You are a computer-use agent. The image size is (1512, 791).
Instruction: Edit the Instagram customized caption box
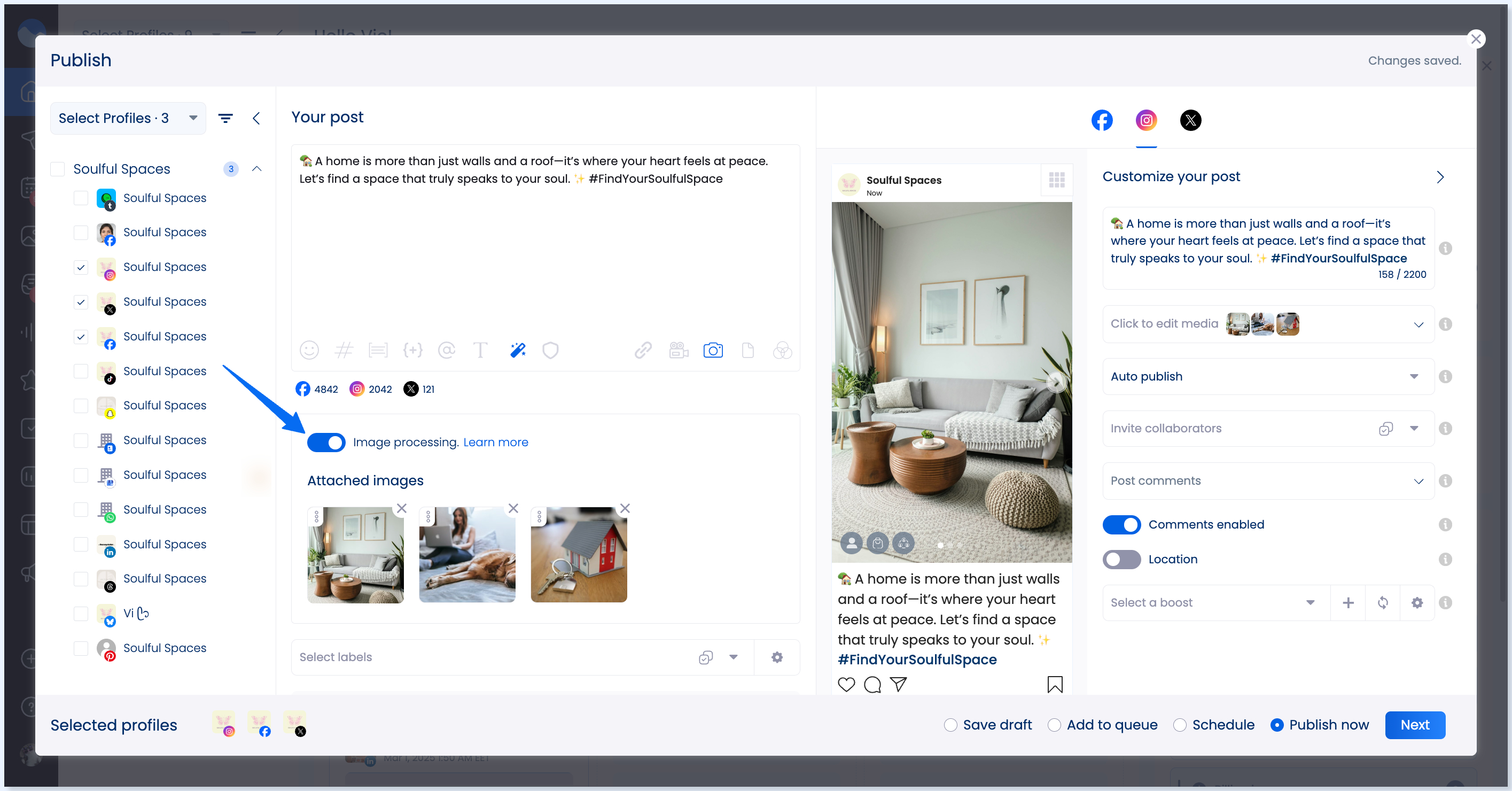pos(1268,248)
